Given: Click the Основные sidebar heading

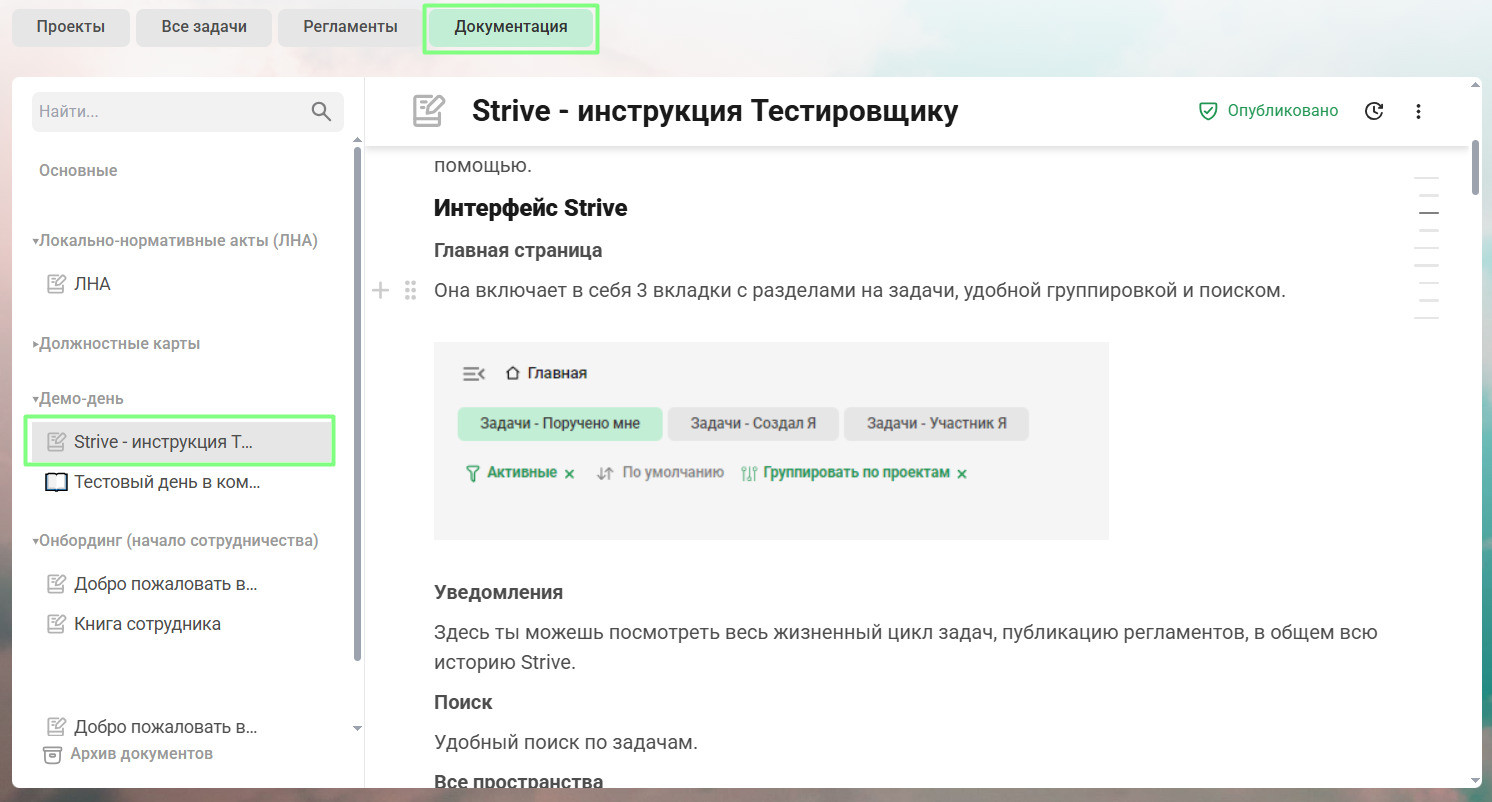Looking at the screenshot, I should (x=78, y=171).
